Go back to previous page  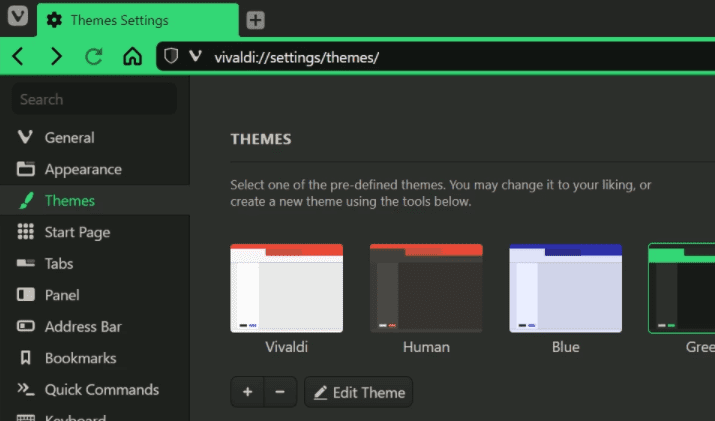[18, 57]
